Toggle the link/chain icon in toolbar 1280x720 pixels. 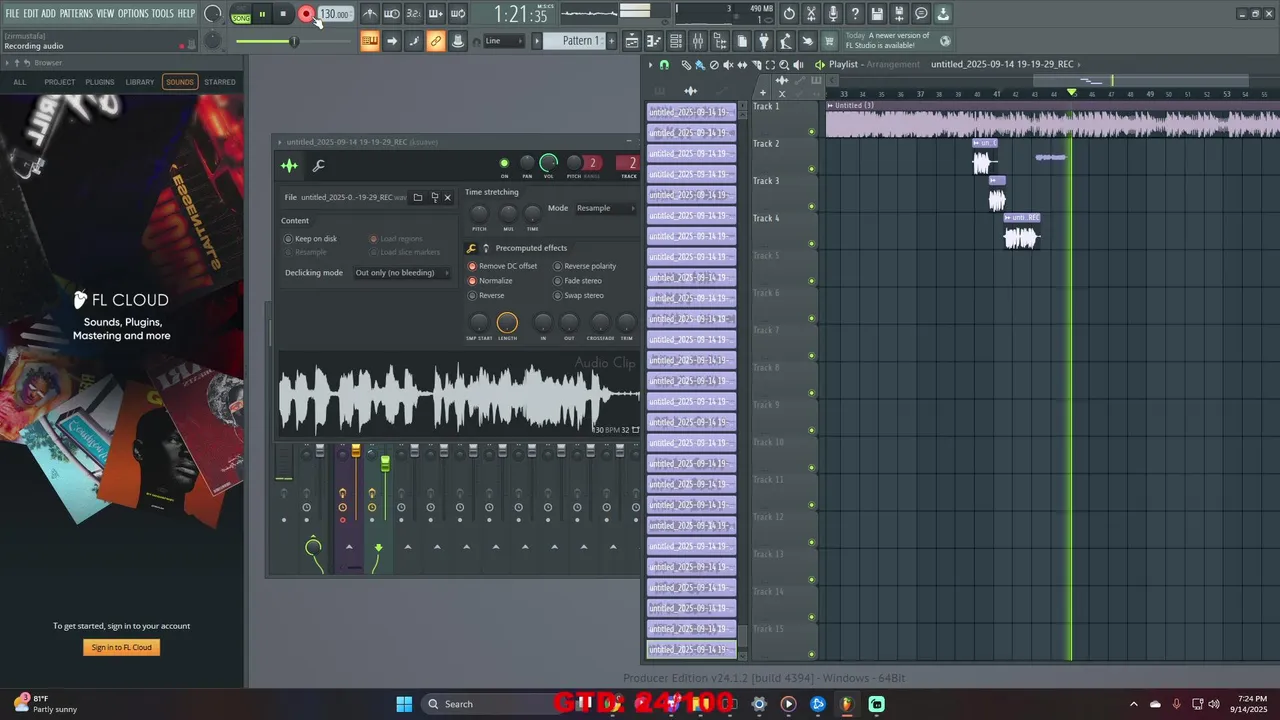436,41
